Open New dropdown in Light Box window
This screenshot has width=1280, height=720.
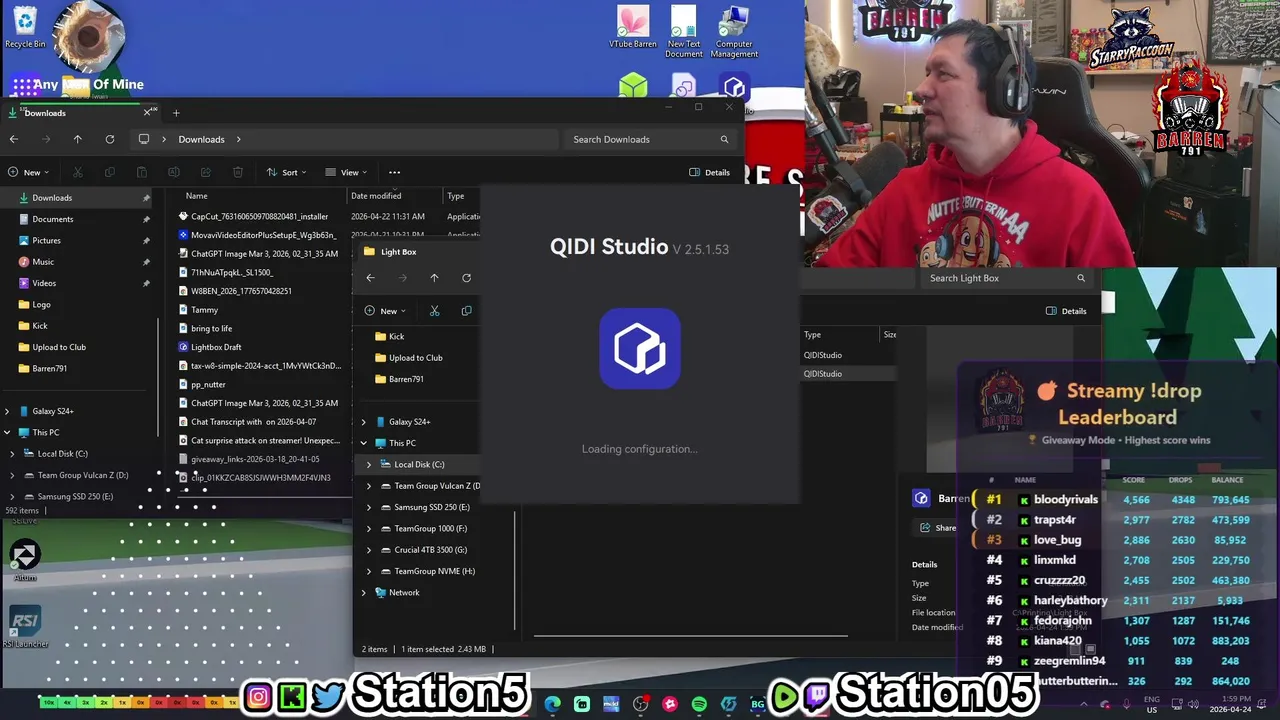[385, 311]
